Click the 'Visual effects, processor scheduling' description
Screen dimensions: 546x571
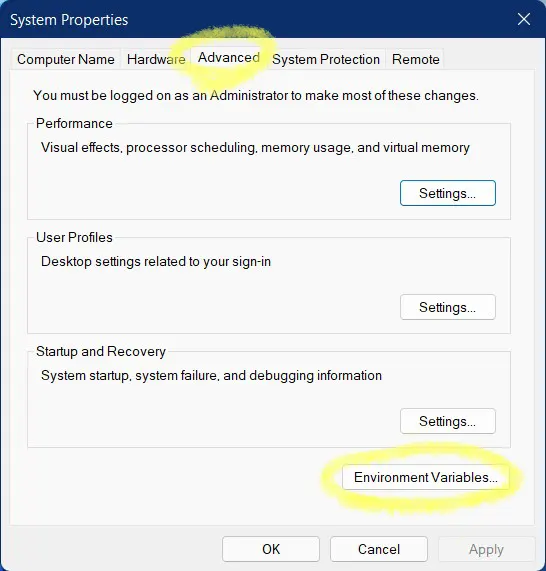(255, 148)
